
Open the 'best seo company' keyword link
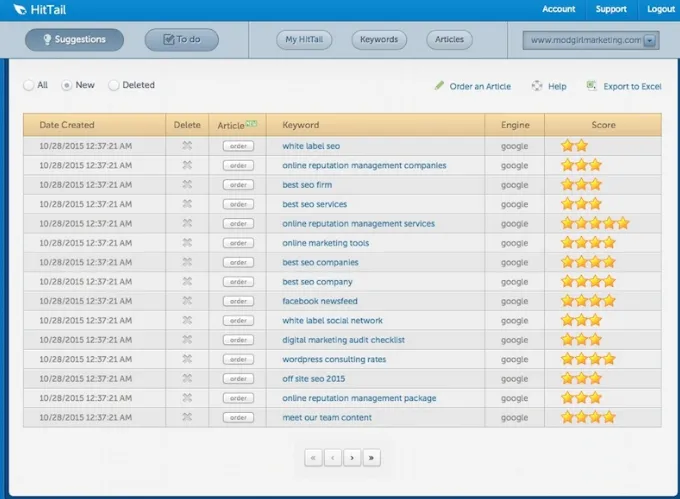coord(317,282)
